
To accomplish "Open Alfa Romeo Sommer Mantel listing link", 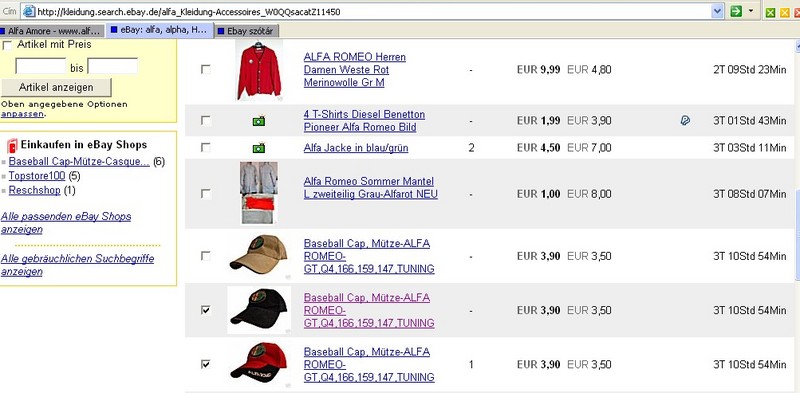I will point(370,188).
